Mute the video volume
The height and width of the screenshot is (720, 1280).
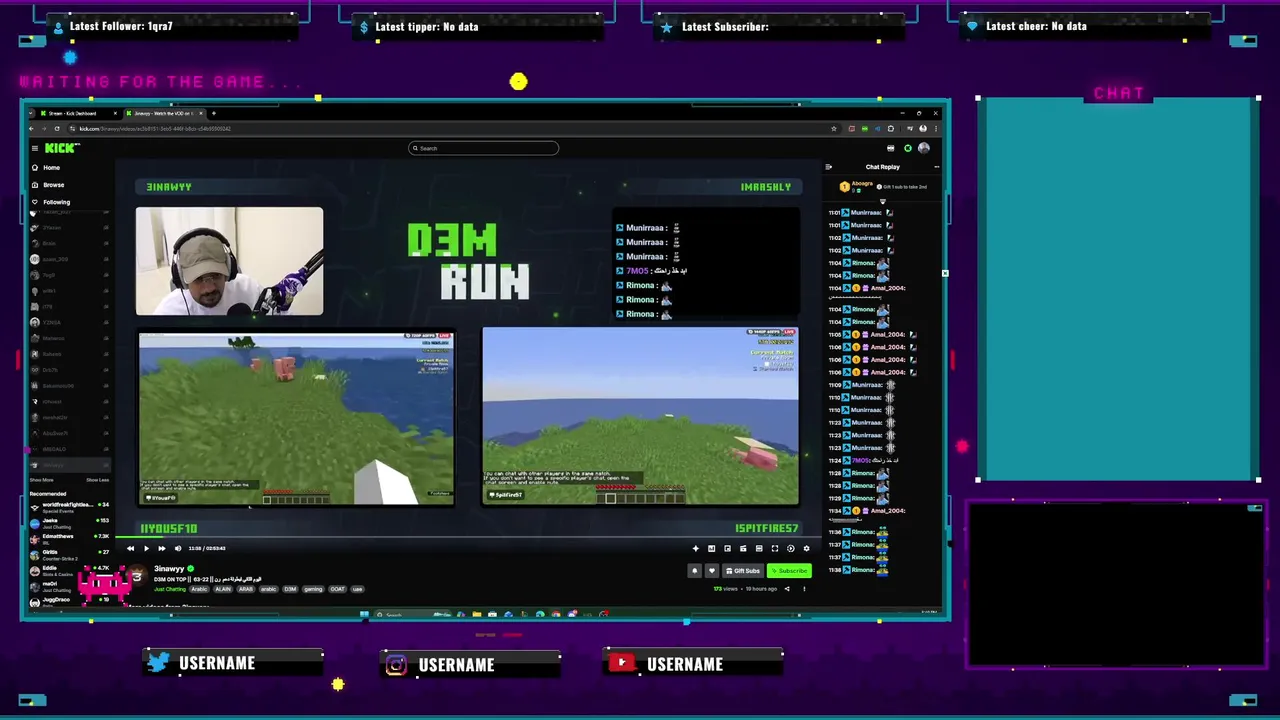(178, 548)
